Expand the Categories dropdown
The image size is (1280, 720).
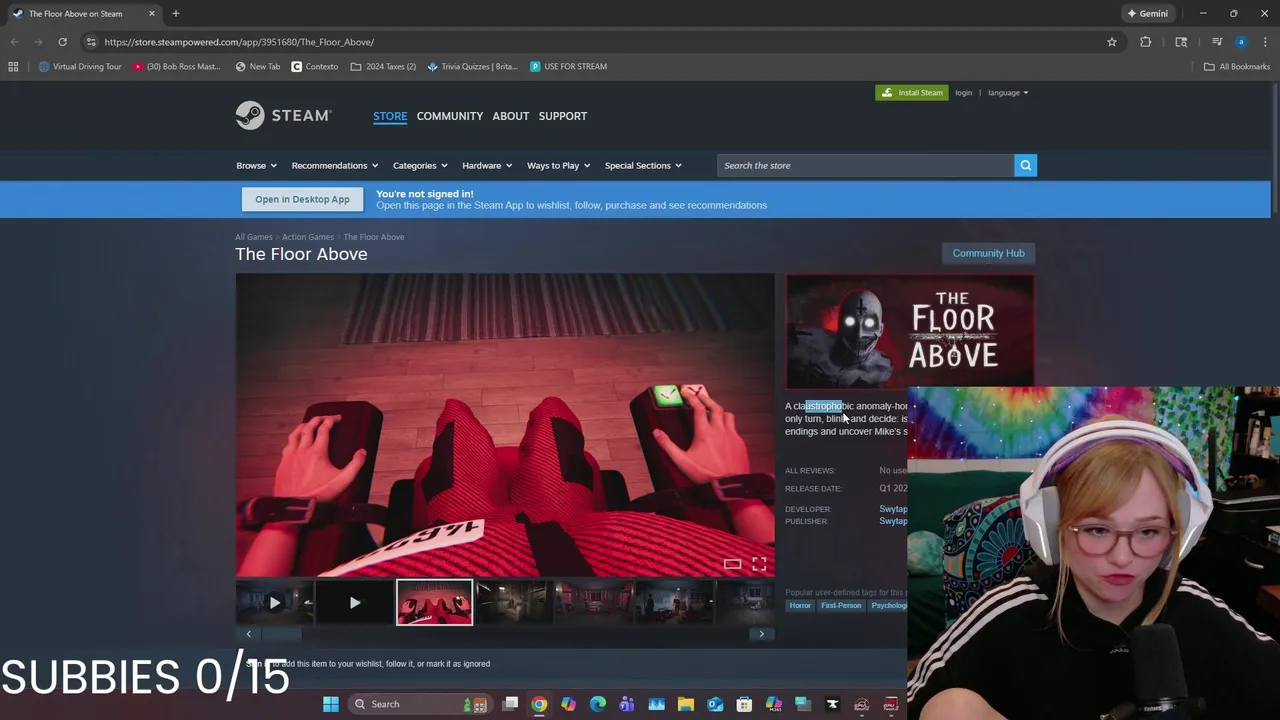tap(420, 165)
